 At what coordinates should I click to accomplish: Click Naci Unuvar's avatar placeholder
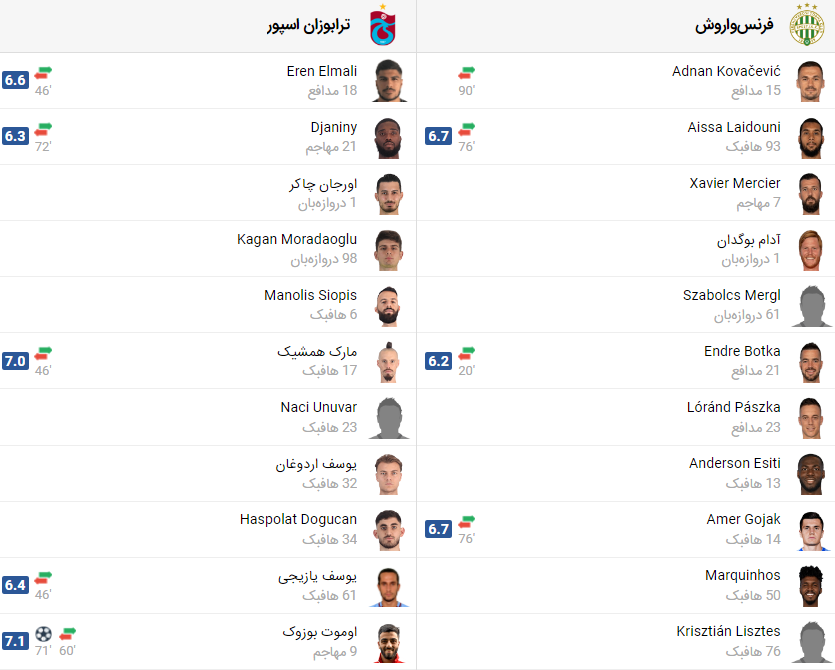389,417
